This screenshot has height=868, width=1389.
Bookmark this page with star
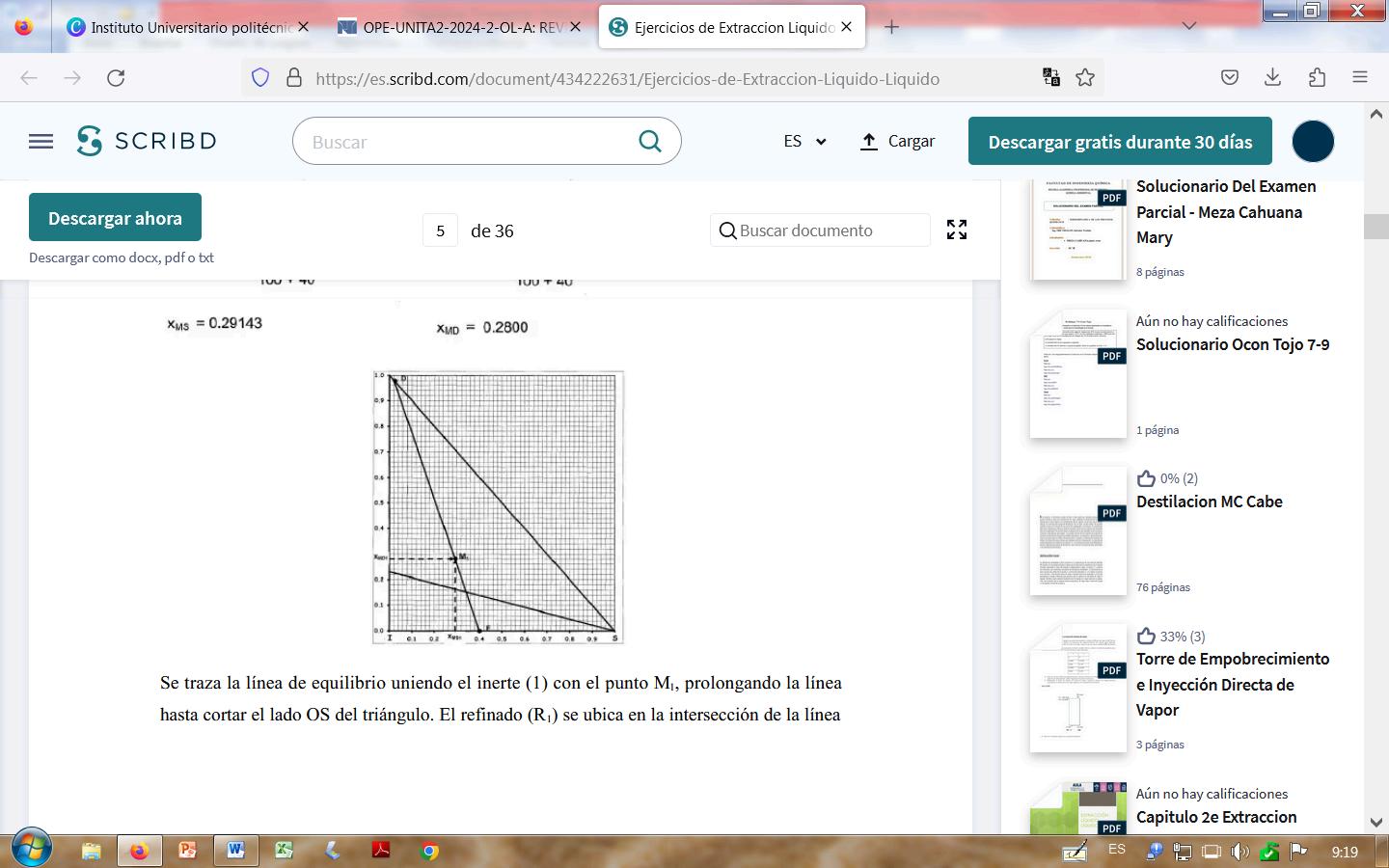point(1085,78)
